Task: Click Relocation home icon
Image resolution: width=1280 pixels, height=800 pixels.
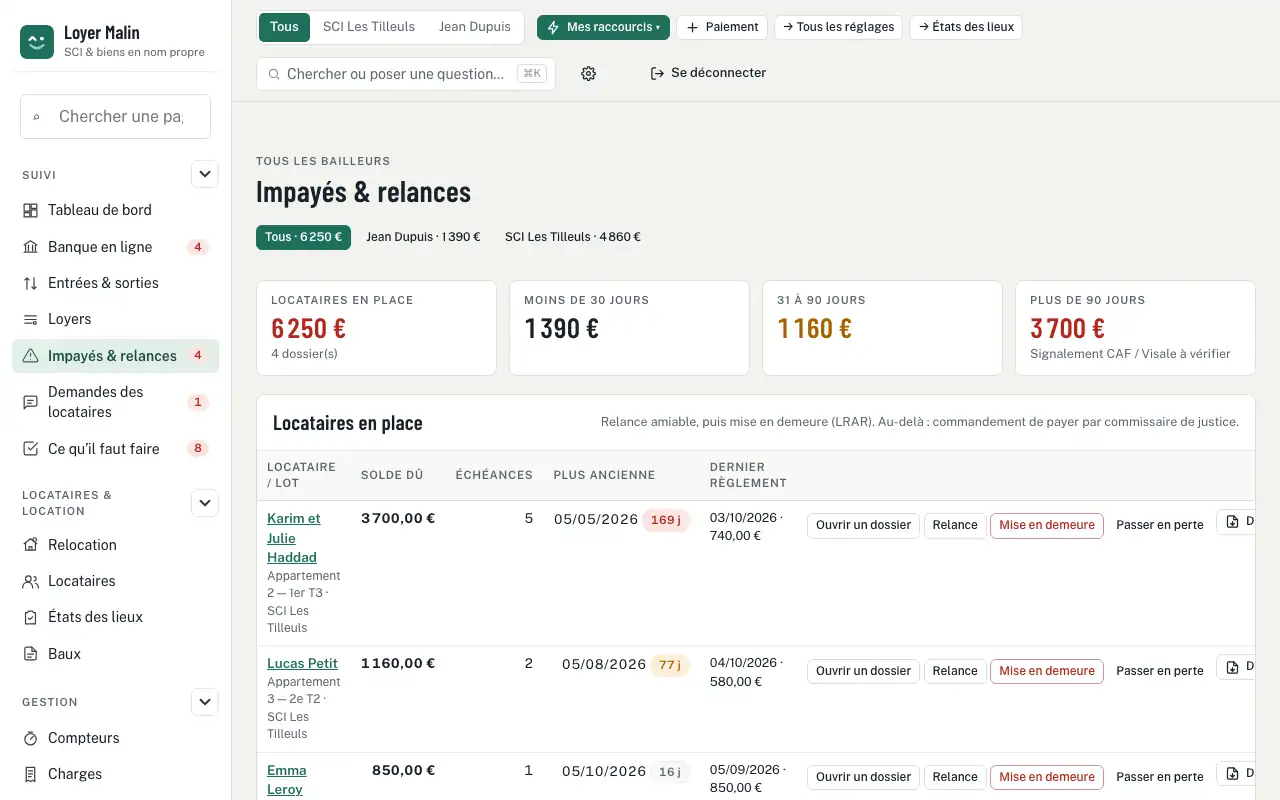Action: [x=30, y=545]
